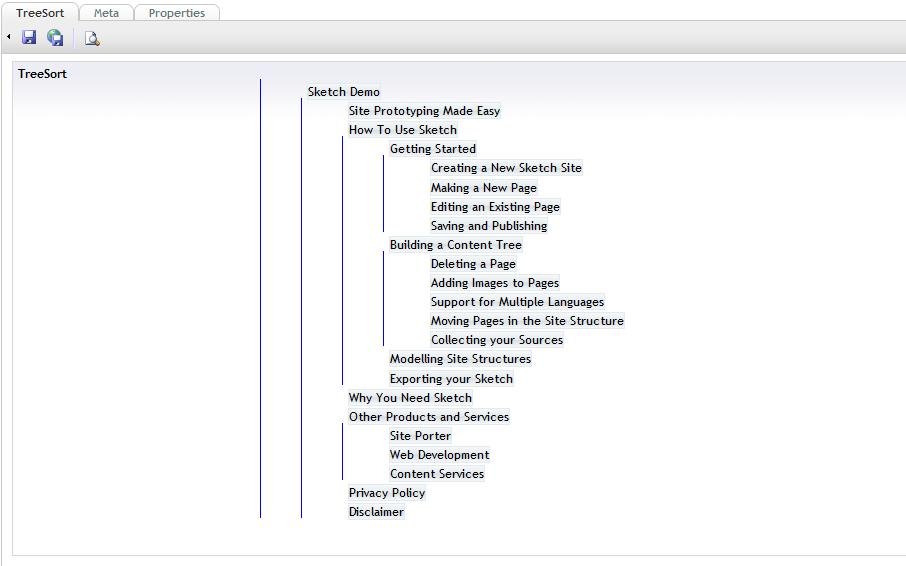This screenshot has width=906, height=566.
Task: Select Modelling Site Structures node
Action: [460, 359]
